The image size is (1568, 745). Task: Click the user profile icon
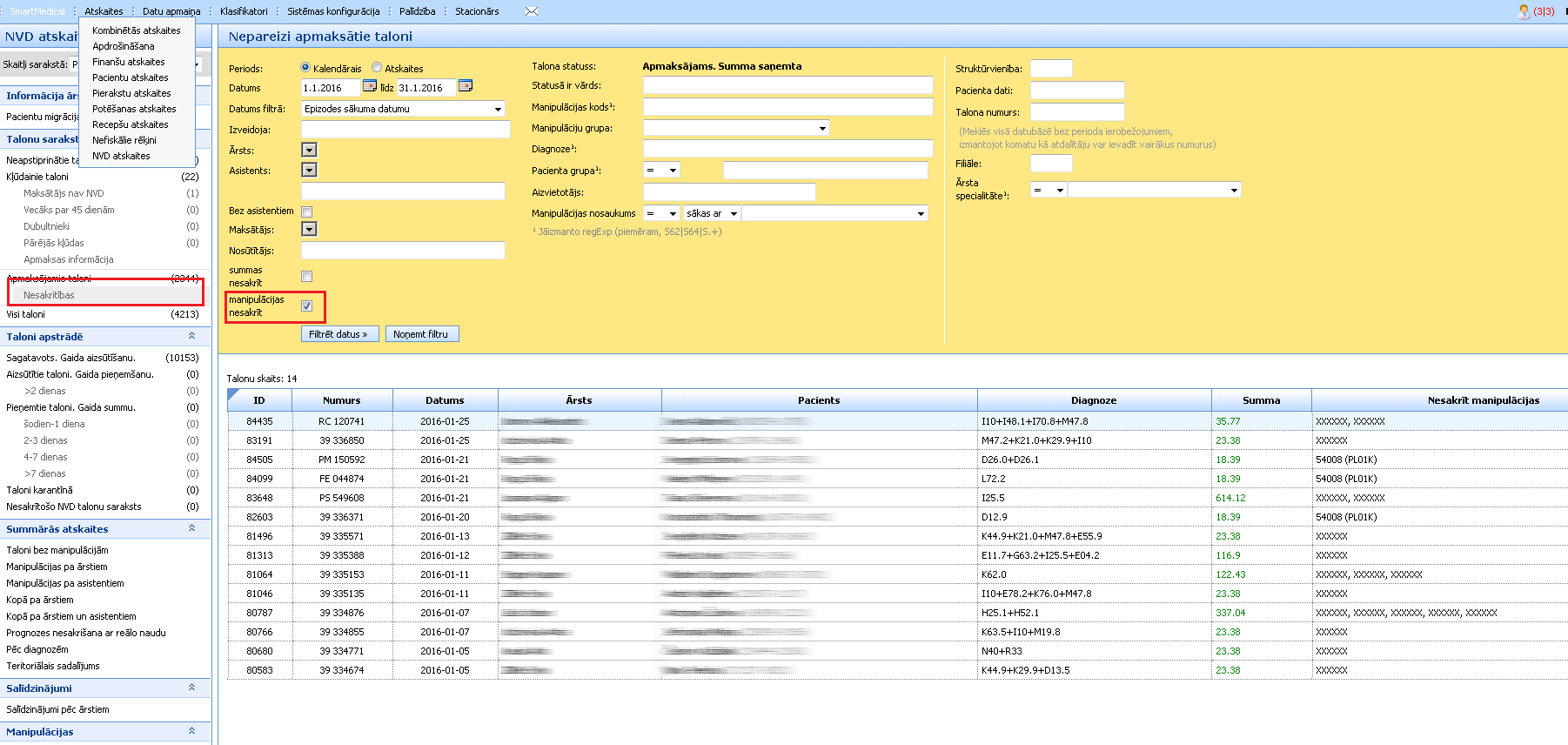coord(1524,11)
